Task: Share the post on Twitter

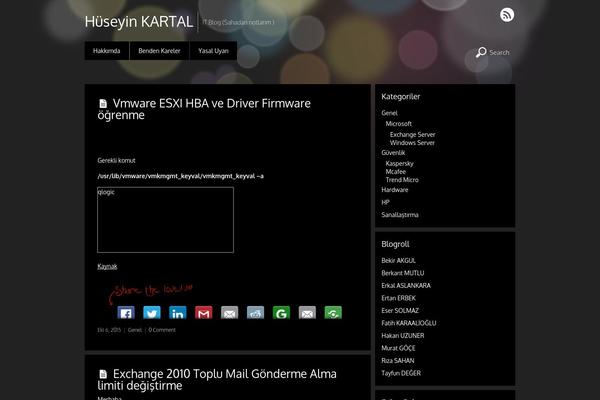Action: click(x=152, y=313)
